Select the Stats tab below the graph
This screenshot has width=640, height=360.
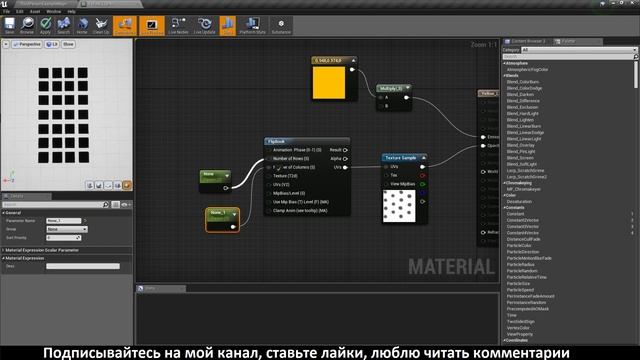click(161, 289)
